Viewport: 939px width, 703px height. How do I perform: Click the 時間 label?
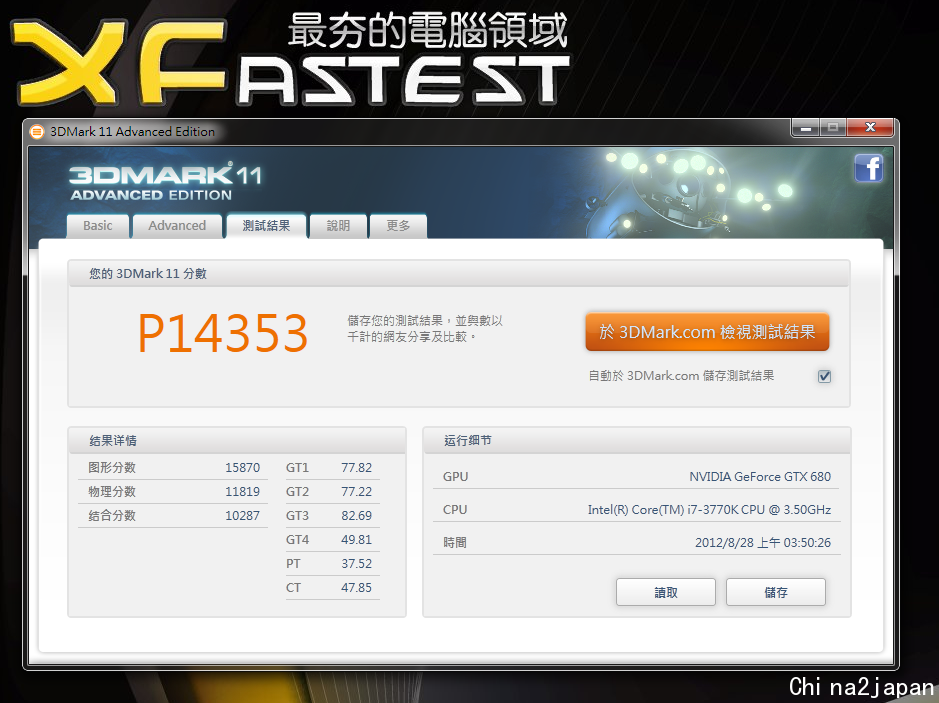[455, 543]
